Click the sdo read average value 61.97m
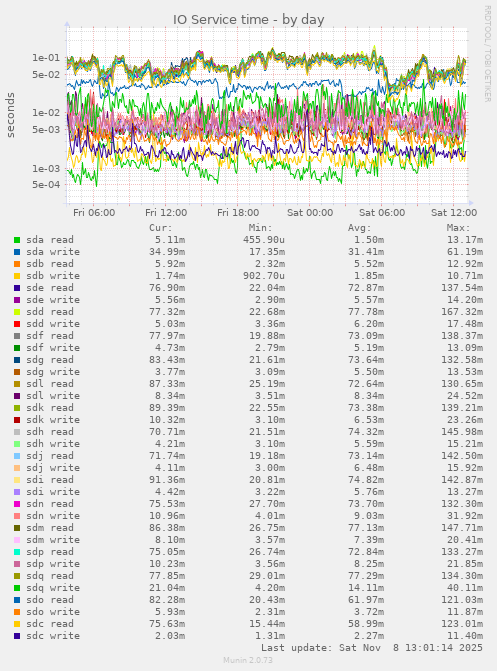The width and height of the screenshot is (497, 671). coord(366,600)
